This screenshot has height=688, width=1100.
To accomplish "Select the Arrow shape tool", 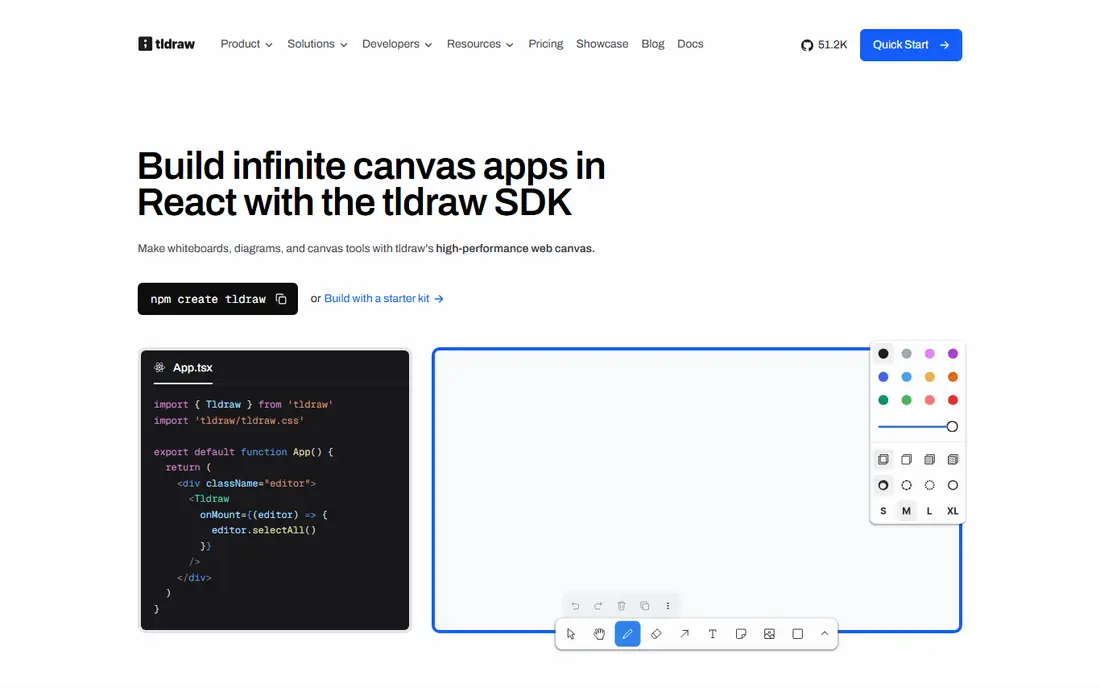I will tap(684, 634).
